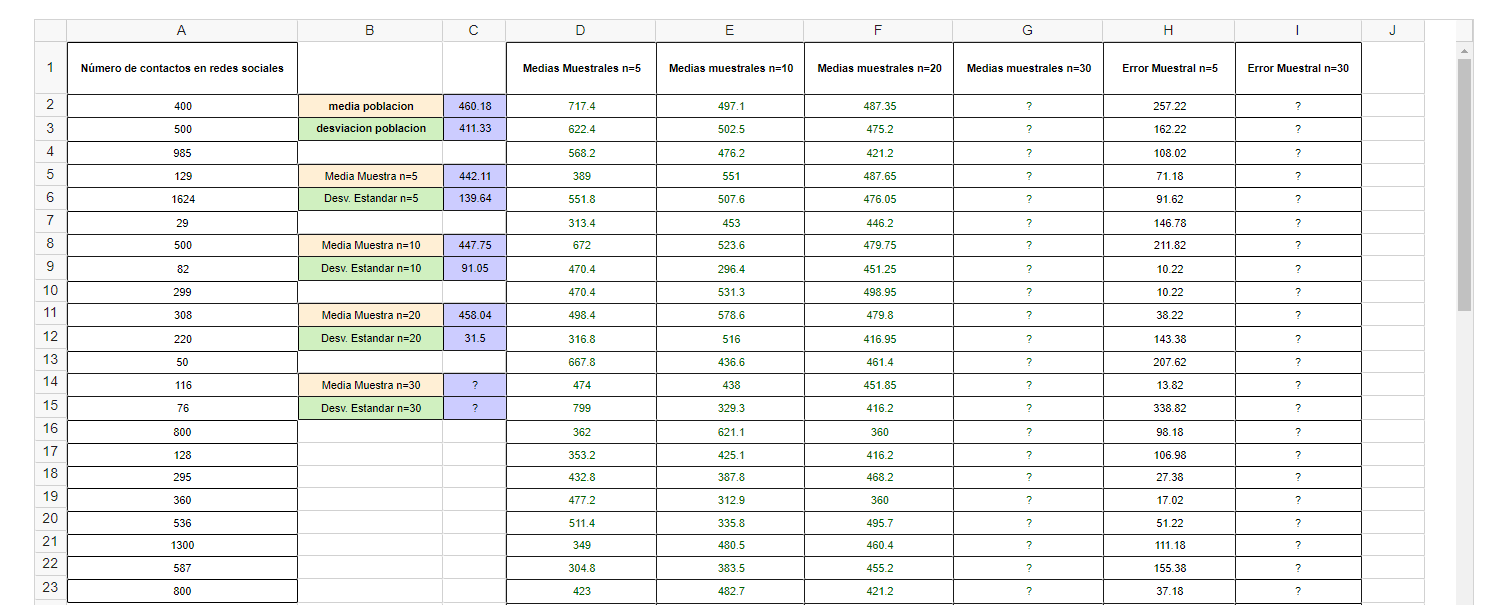Image resolution: width=1498 pixels, height=605 pixels.
Task: Click the 'Número de contactos en redes sociales' header cell
Action: coord(182,68)
